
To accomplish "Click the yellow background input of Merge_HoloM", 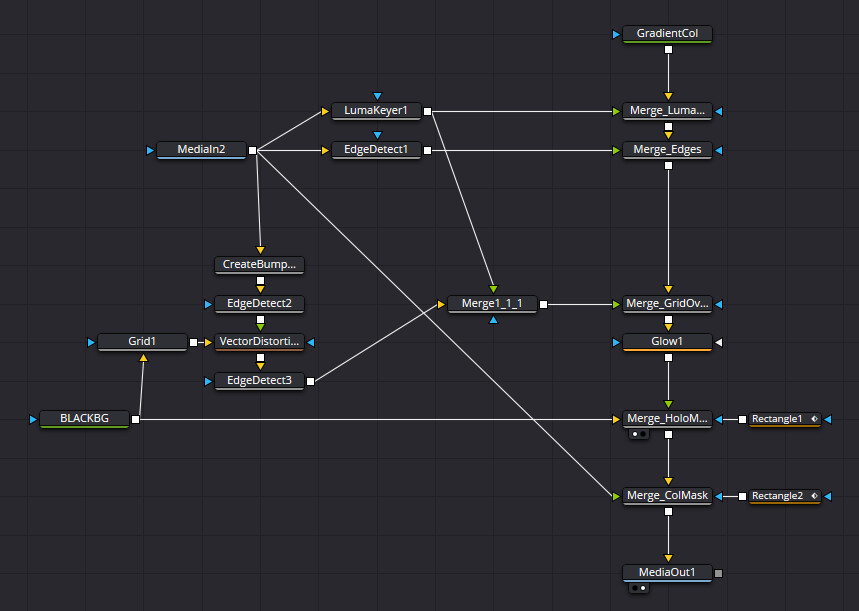I will [616, 420].
